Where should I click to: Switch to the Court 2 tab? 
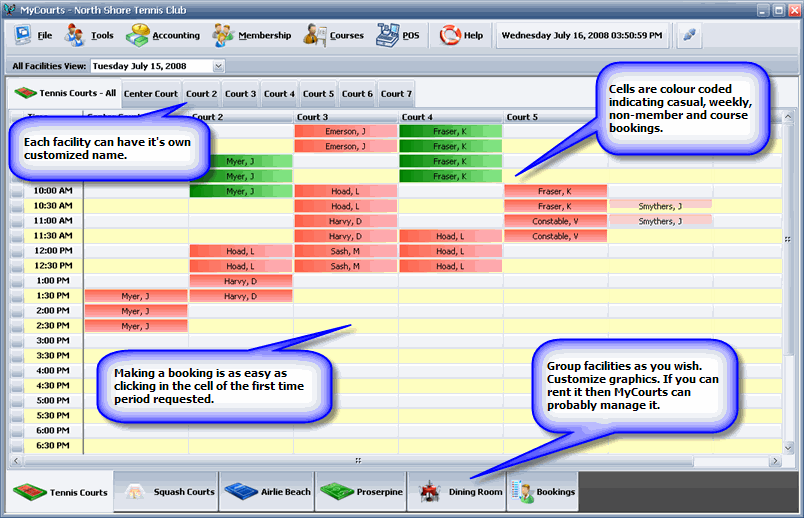pyautogui.click(x=202, y=93)
